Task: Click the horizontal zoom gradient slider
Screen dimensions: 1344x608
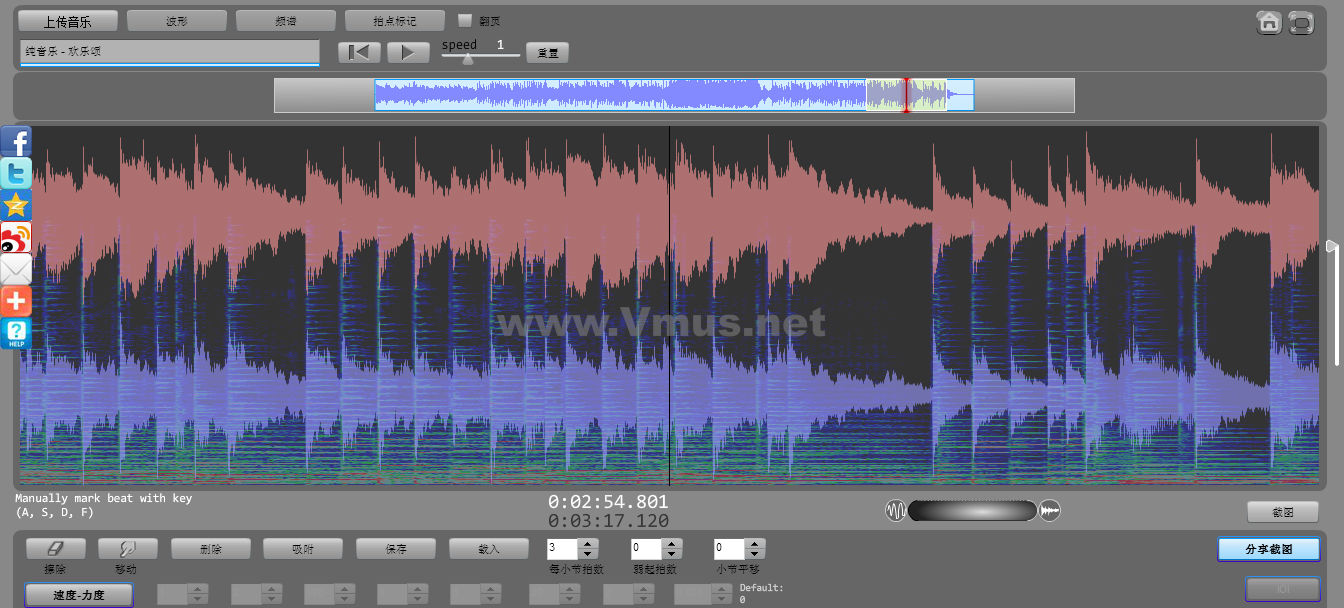Action: click(x=972, y=511)
